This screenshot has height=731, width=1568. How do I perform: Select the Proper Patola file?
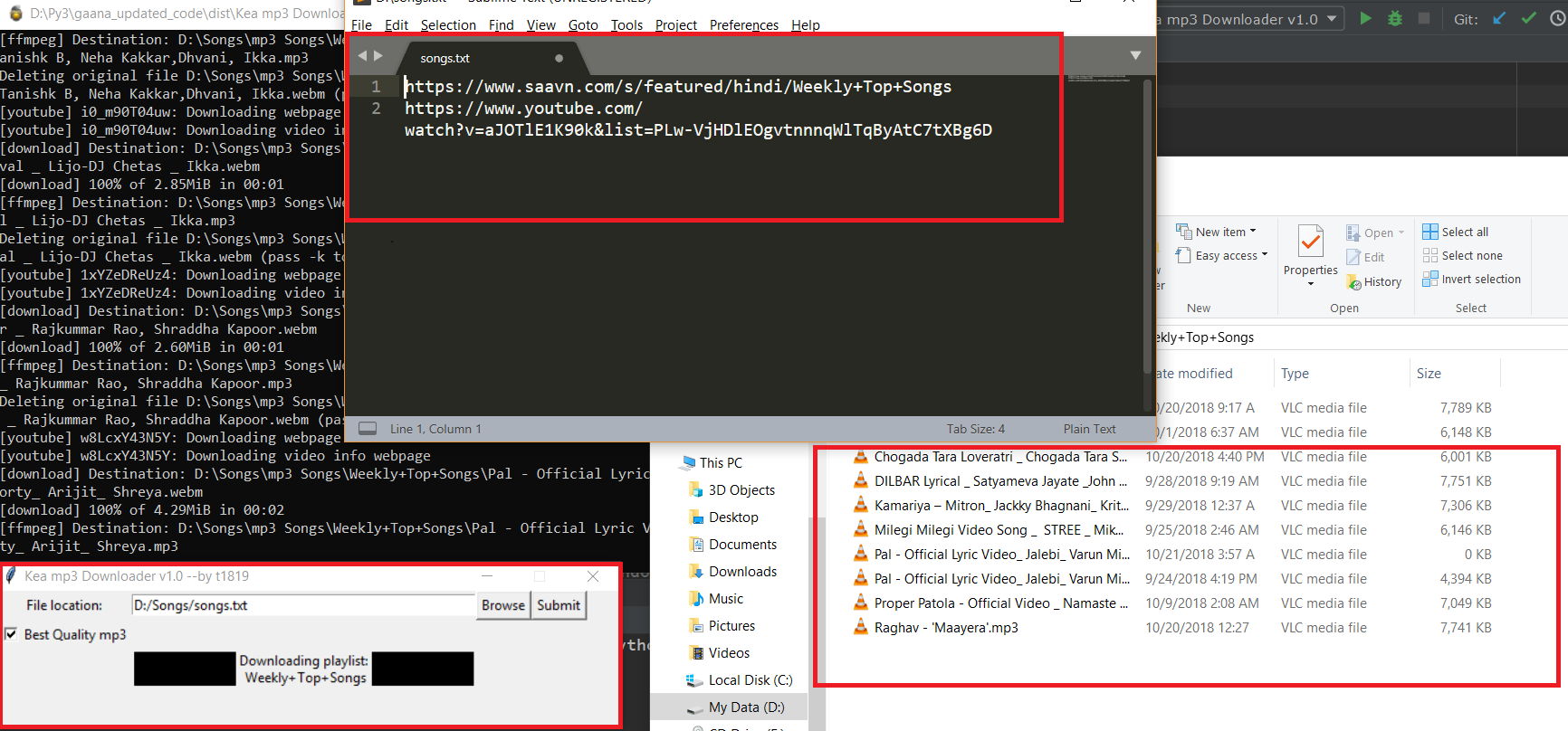click(1000, 603)
